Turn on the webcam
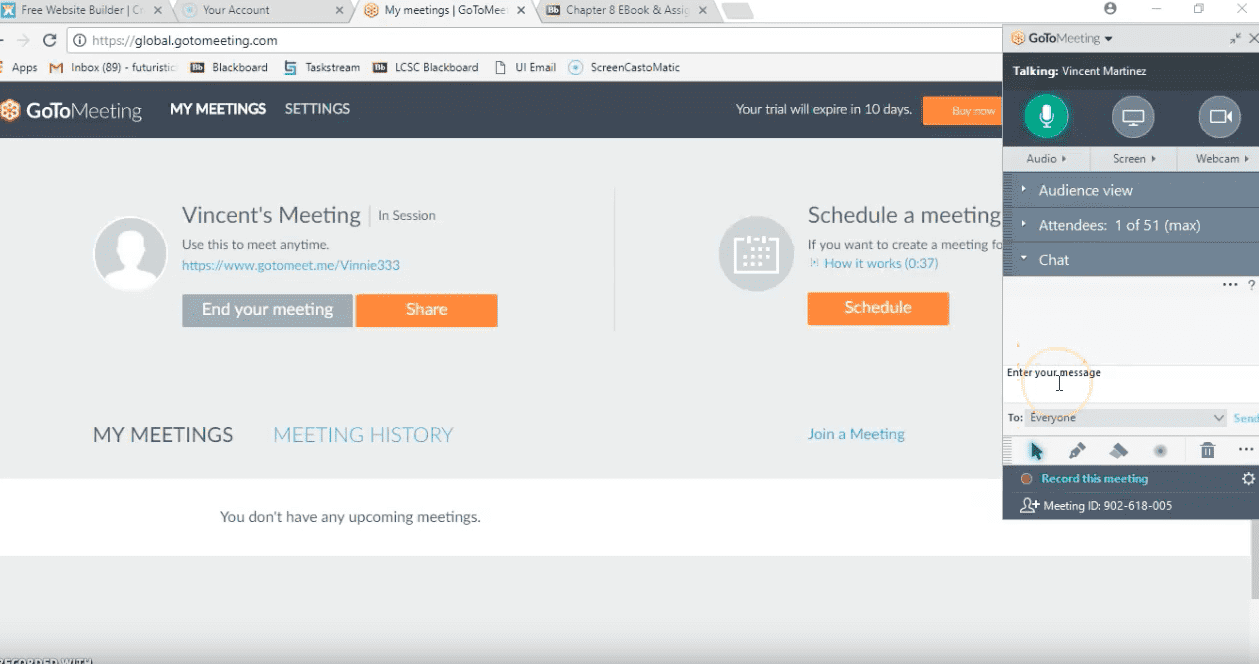This screenshot has height=664, width=1259. click(x=1219, y=116)
